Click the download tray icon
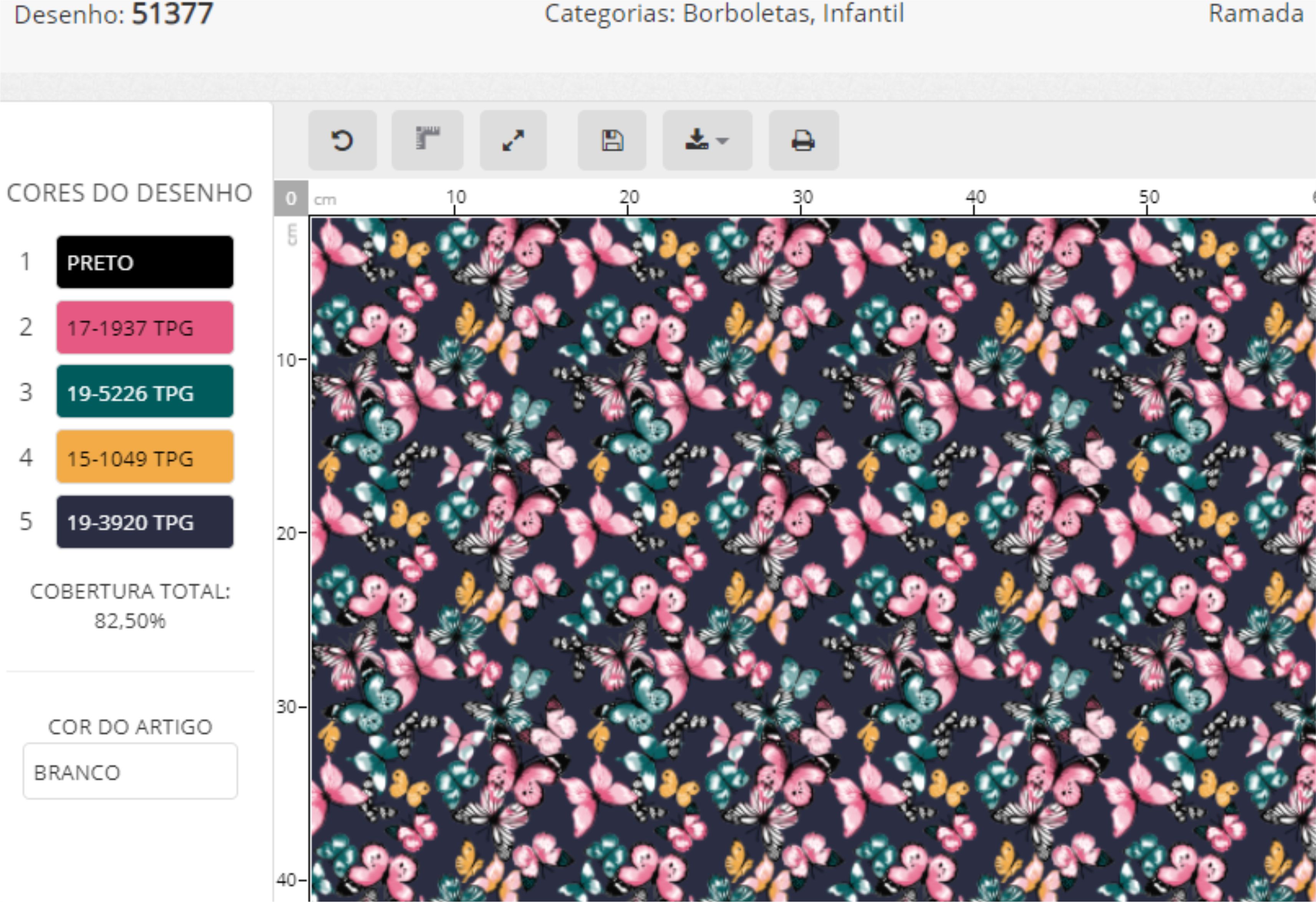 pos(696,140)
